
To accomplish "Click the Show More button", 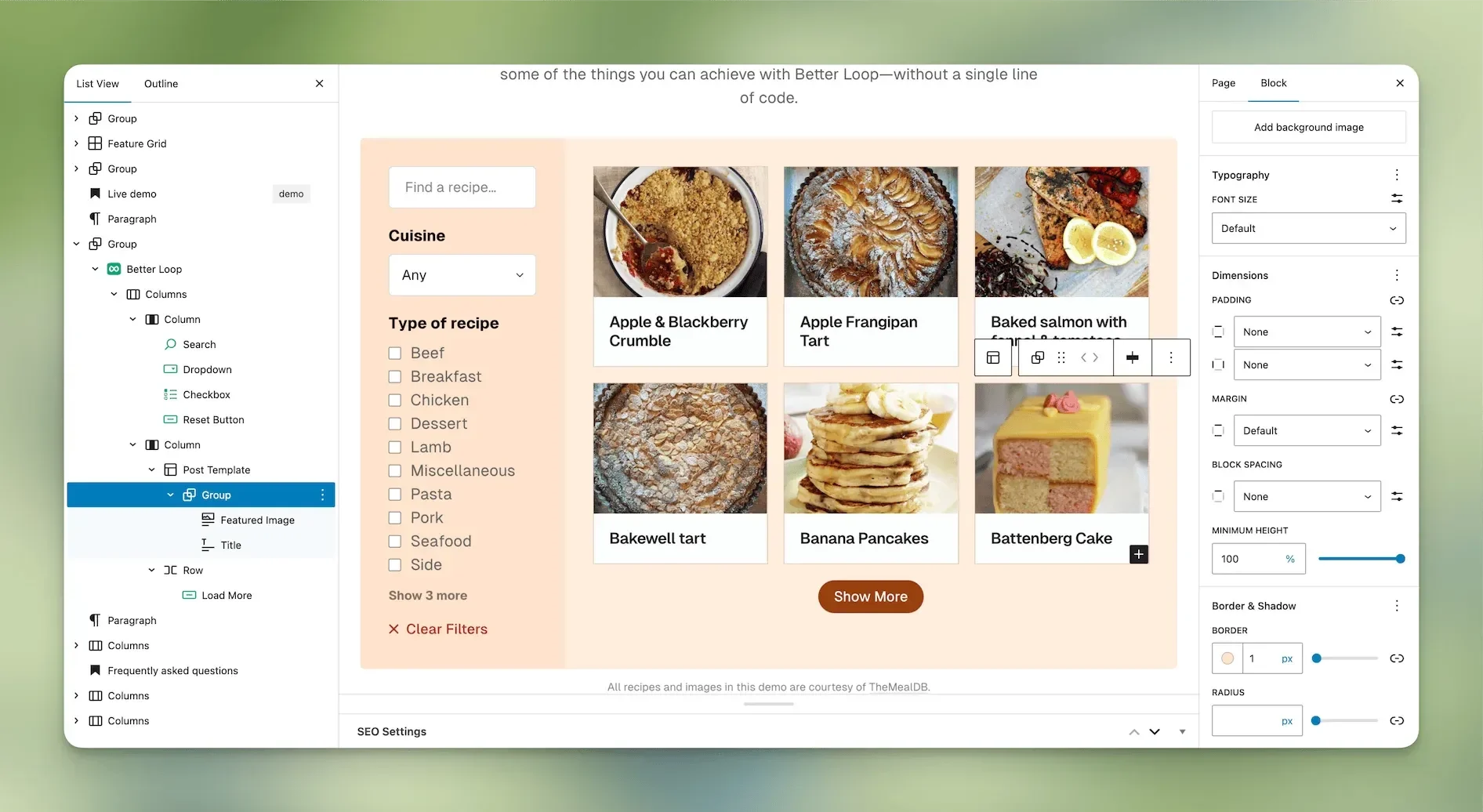I will [x=870, y=596].
